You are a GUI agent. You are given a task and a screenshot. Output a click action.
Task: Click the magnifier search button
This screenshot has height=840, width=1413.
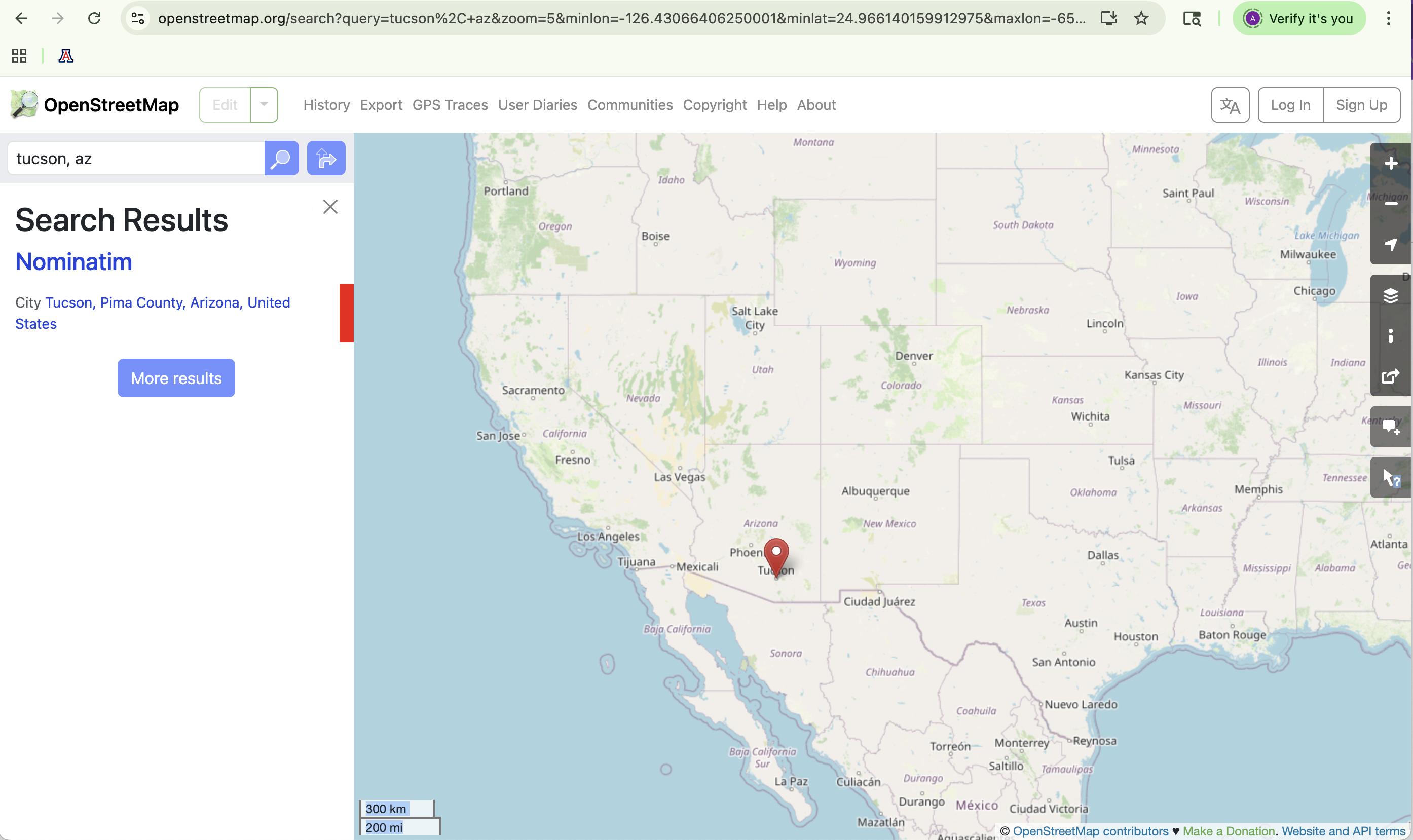[x=281, y=159]
